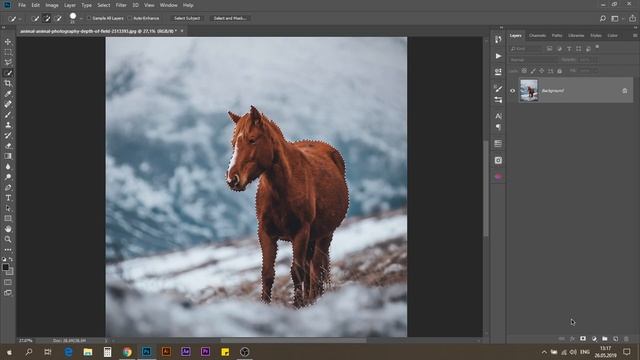Select the Eraser tool
This screenshot has height=360, width=640.
pyautogui.click(x=8, y=146)
